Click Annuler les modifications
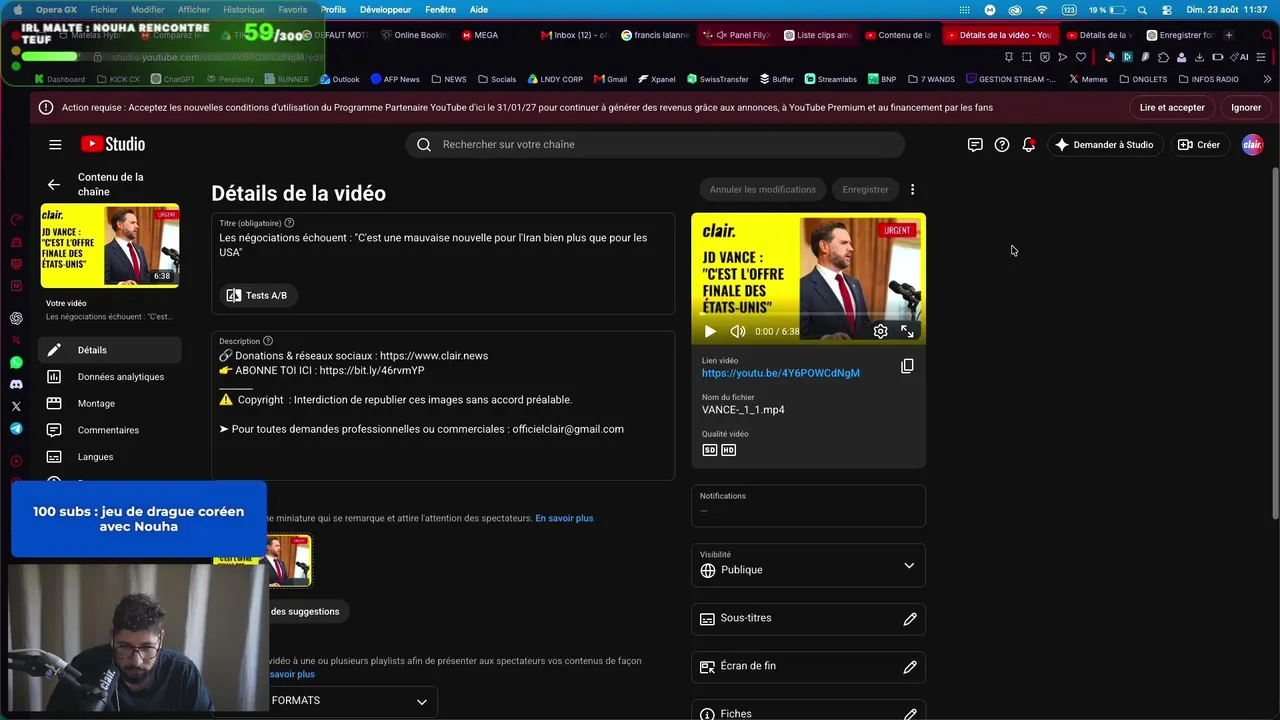This screenshot has width=1280, height=720. (763, 189)
